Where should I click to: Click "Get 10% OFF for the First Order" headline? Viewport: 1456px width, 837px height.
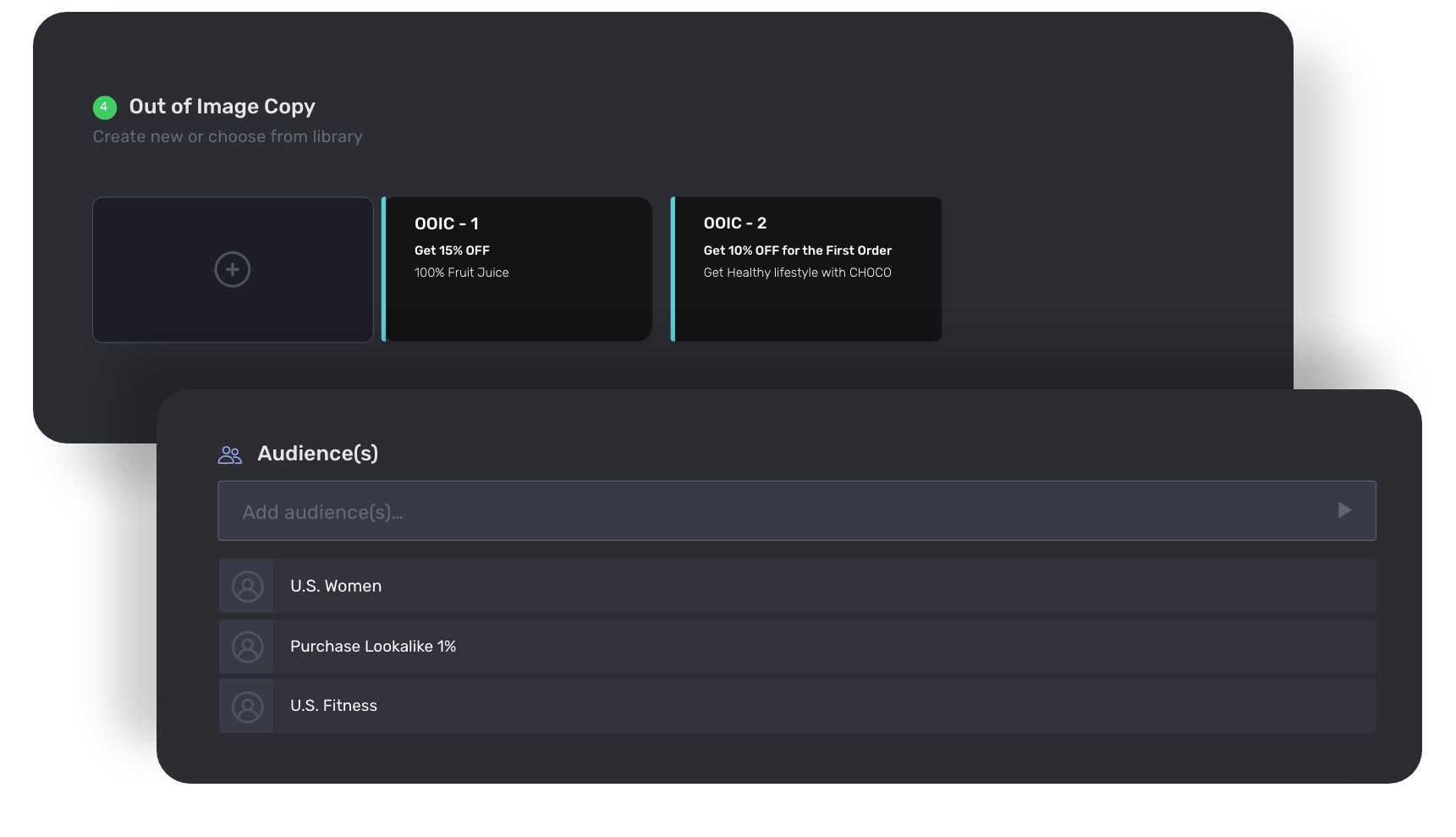(x=797, y=251)
